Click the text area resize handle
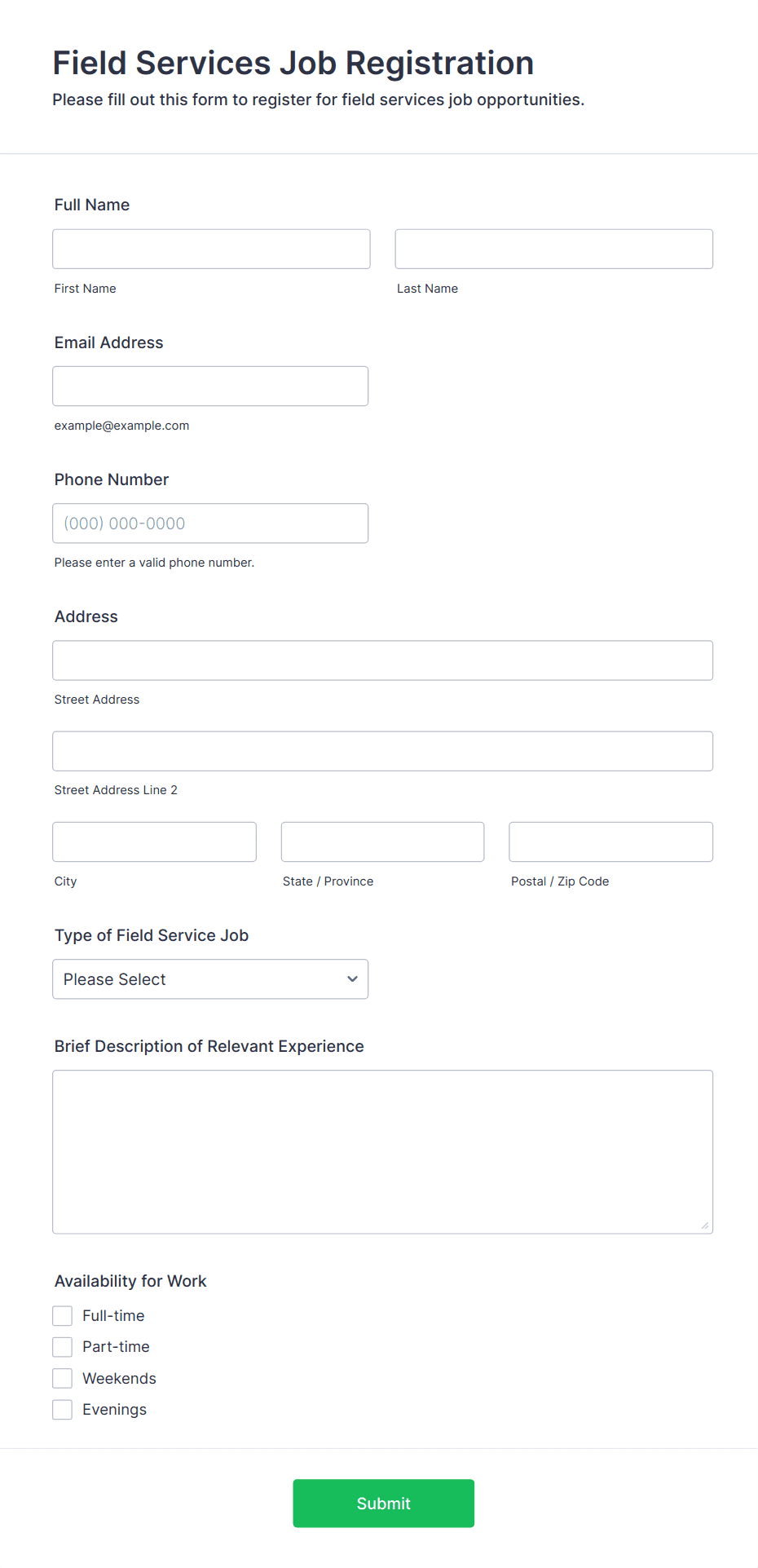This screenshot has width=758, height=1568. tap(704, 1225)
